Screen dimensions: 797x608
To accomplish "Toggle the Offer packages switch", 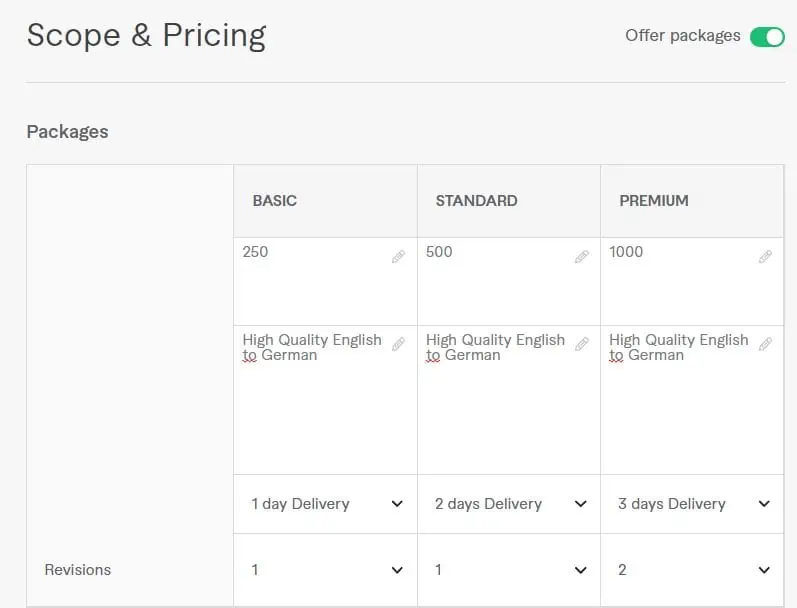I will point(767,37).
